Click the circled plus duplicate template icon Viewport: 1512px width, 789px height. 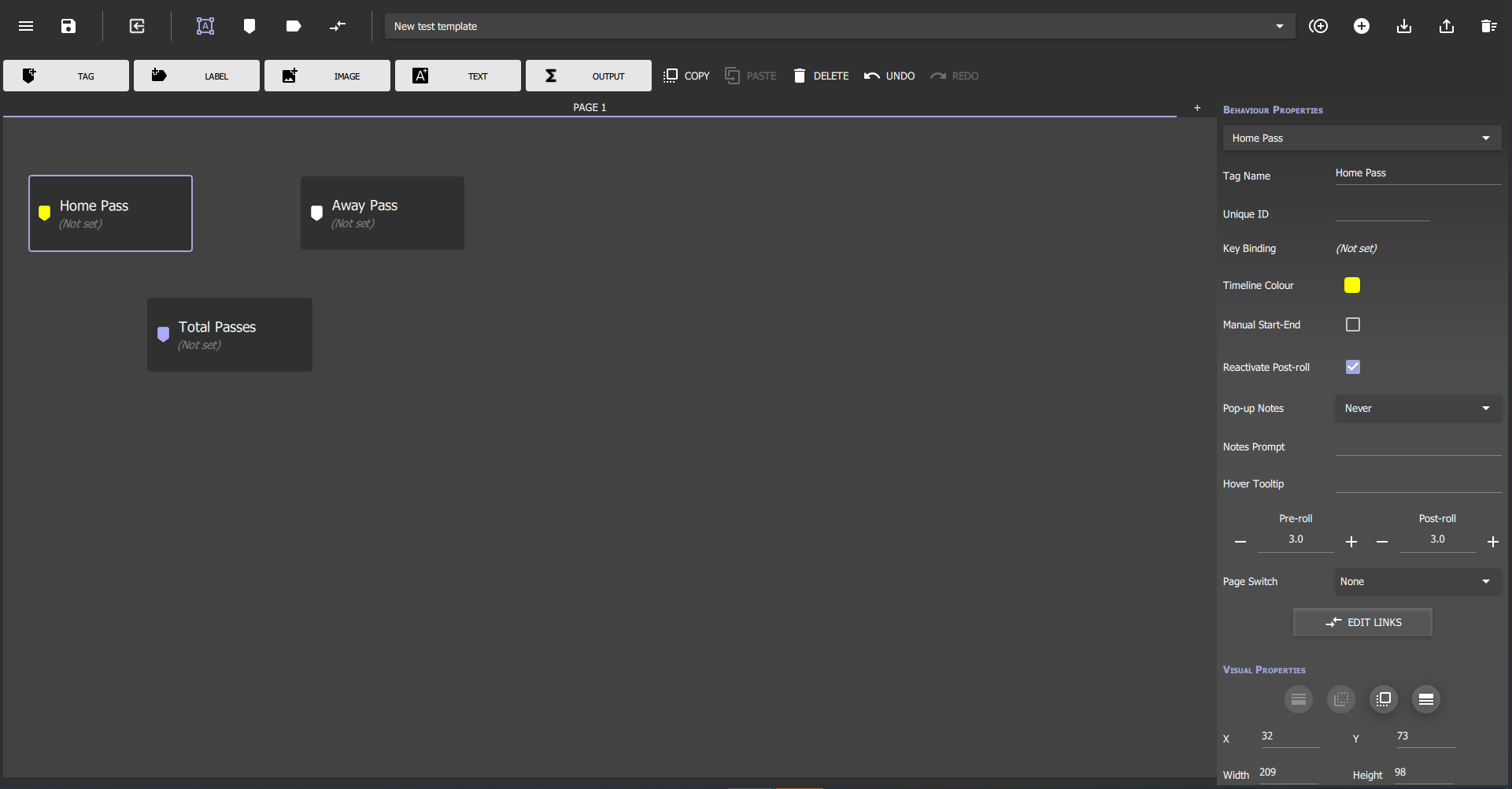(x=1318, y=26)
